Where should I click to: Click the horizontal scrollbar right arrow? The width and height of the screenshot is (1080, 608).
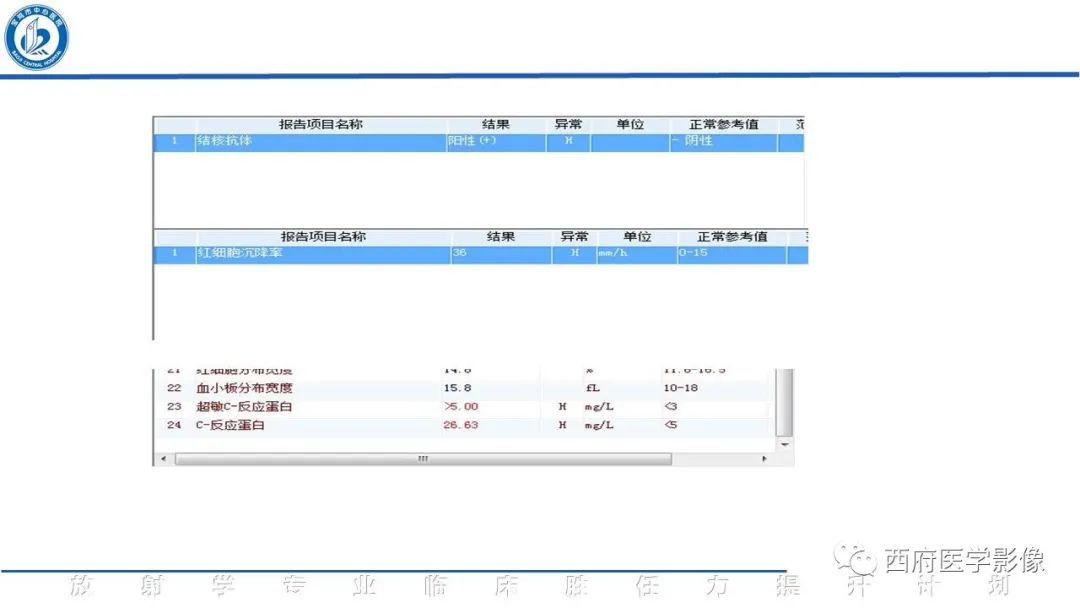(x=764, y=459)
